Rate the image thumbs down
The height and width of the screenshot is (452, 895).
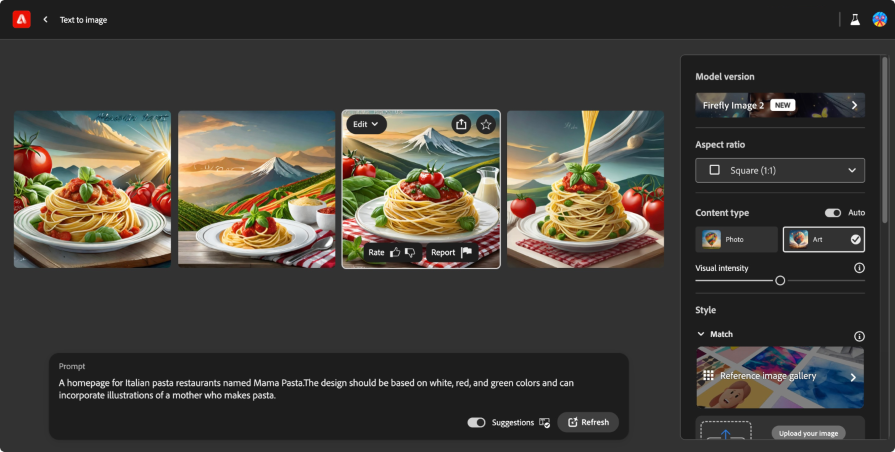click(x=410, y=252)
